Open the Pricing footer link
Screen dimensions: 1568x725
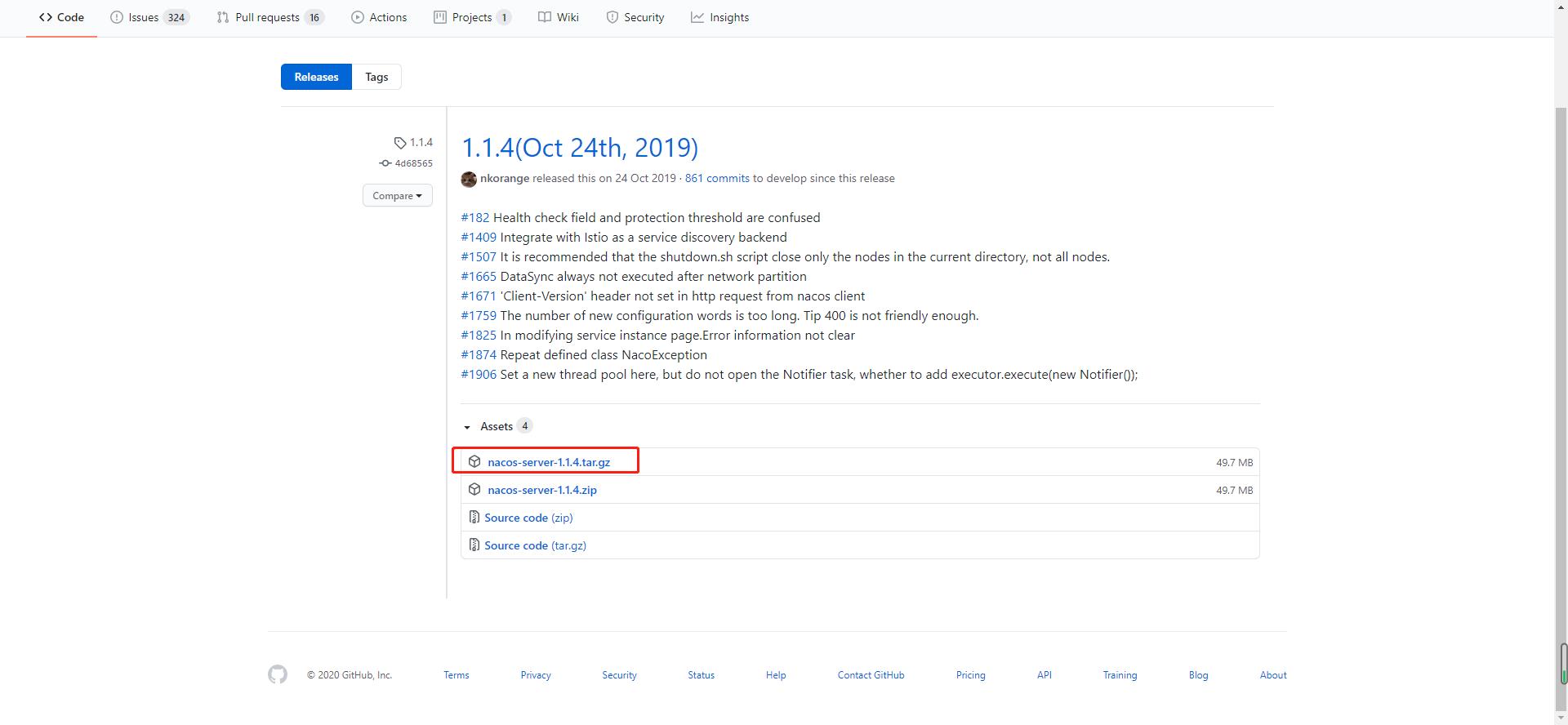click(970, 675)
